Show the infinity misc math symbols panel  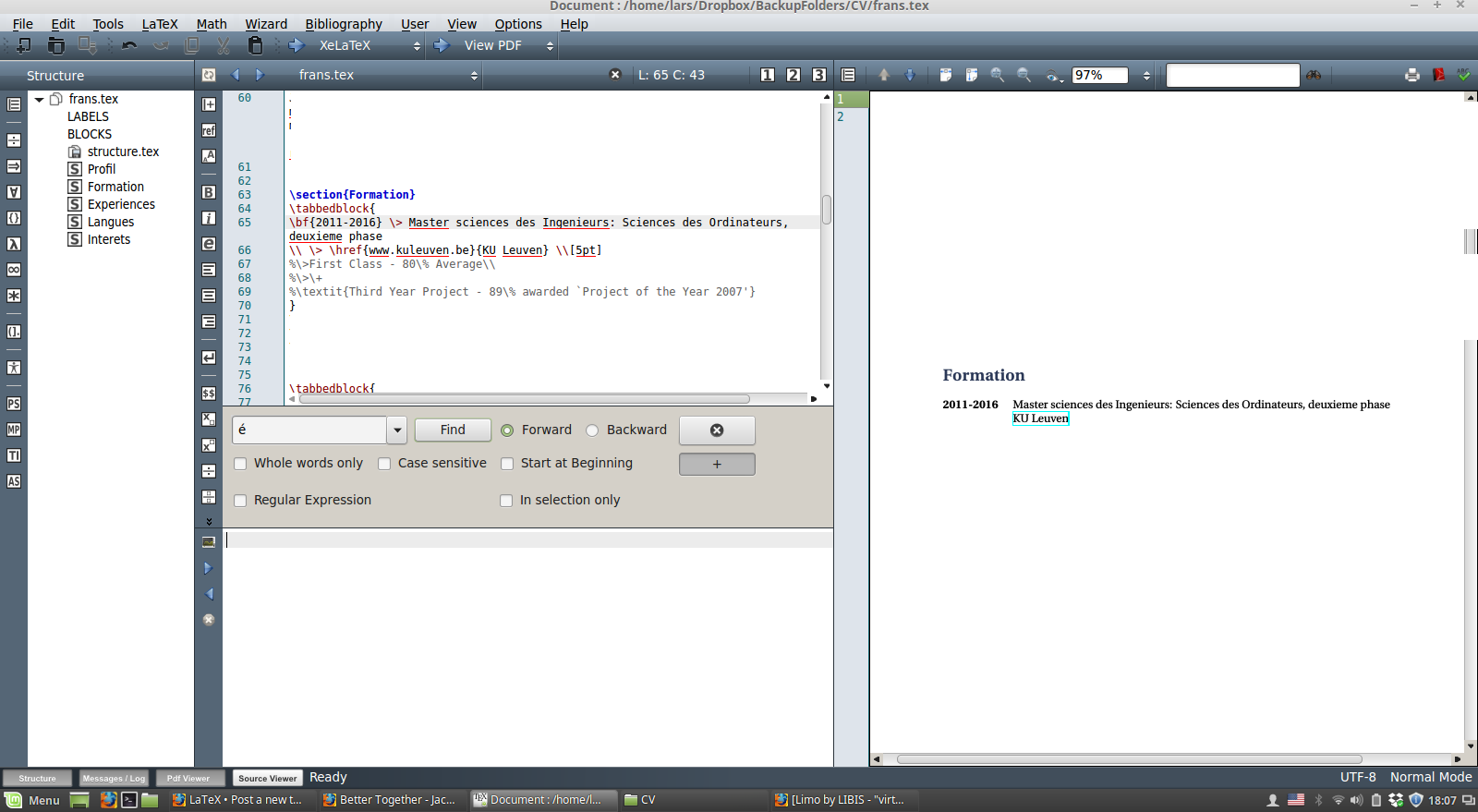(14, 270)
